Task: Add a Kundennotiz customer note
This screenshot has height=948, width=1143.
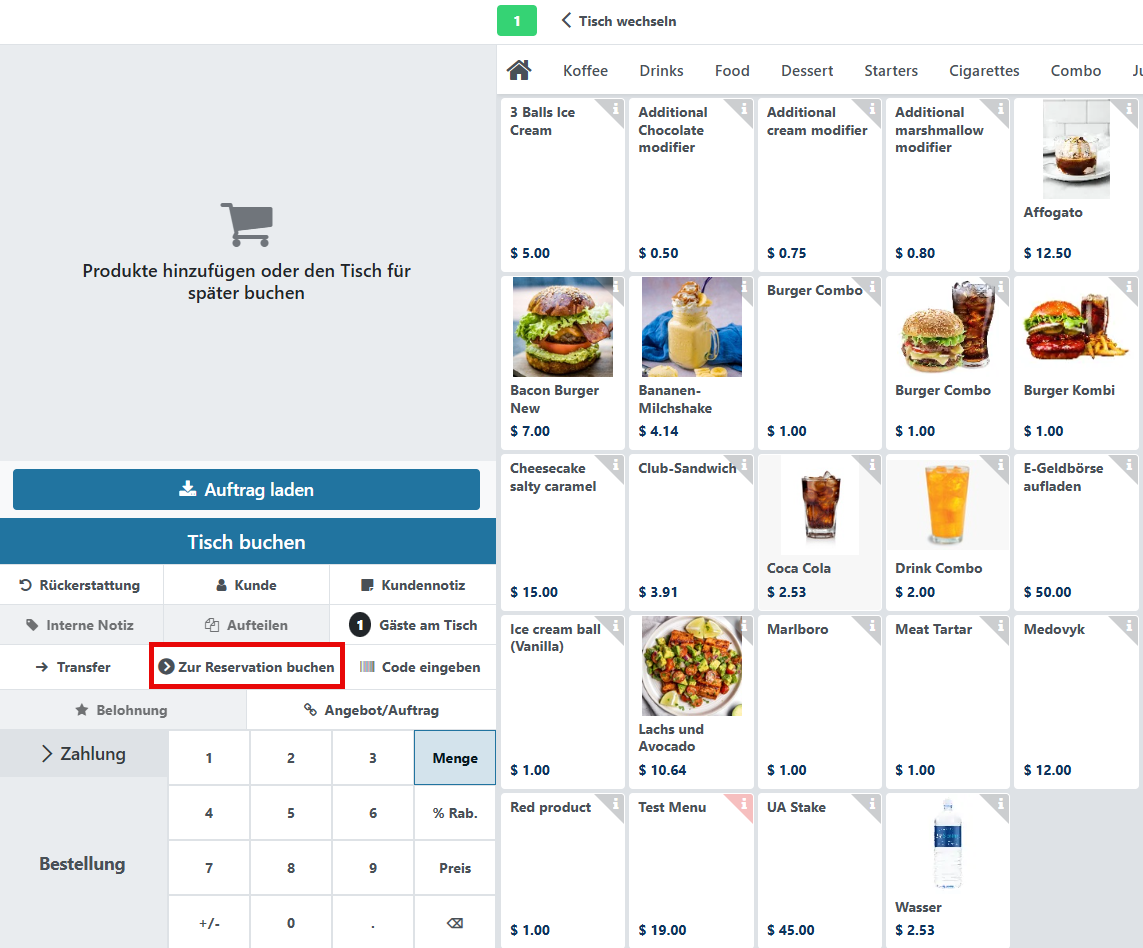Action: point(412,585)
